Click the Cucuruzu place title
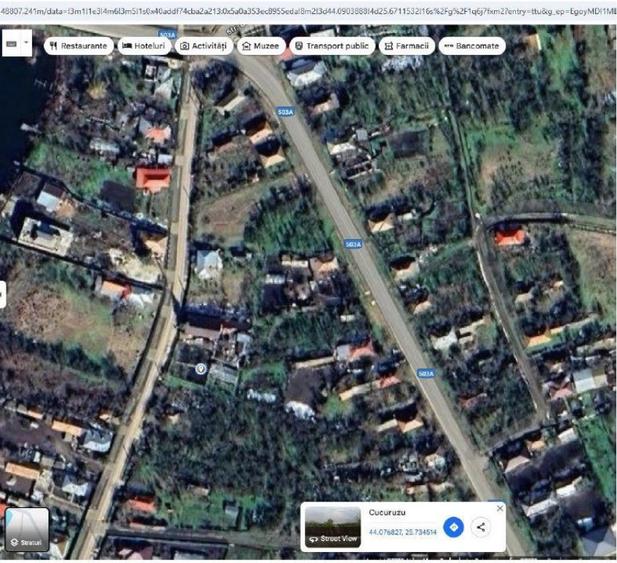Screen dimensions: 617x563 [x=387, y=513]
